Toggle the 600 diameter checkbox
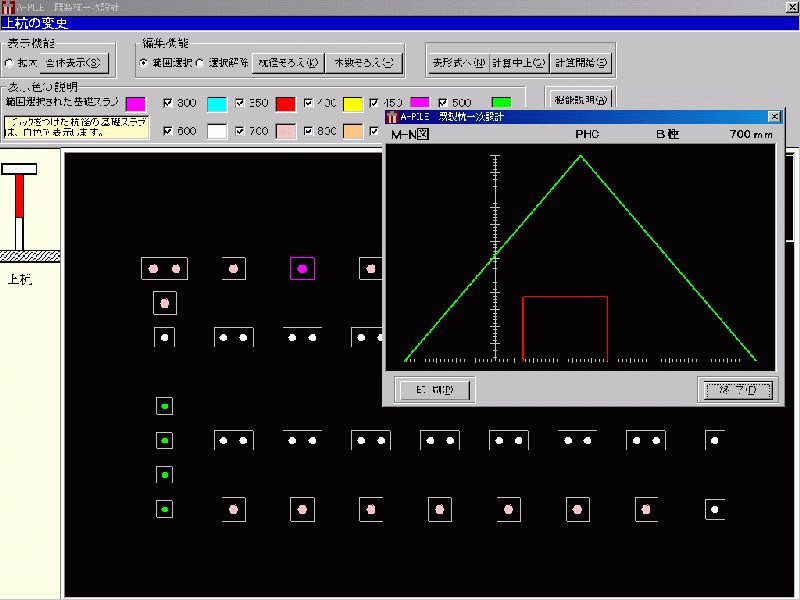Image resolution: width=800 pixels, height=600 pixels. [167, 130]
